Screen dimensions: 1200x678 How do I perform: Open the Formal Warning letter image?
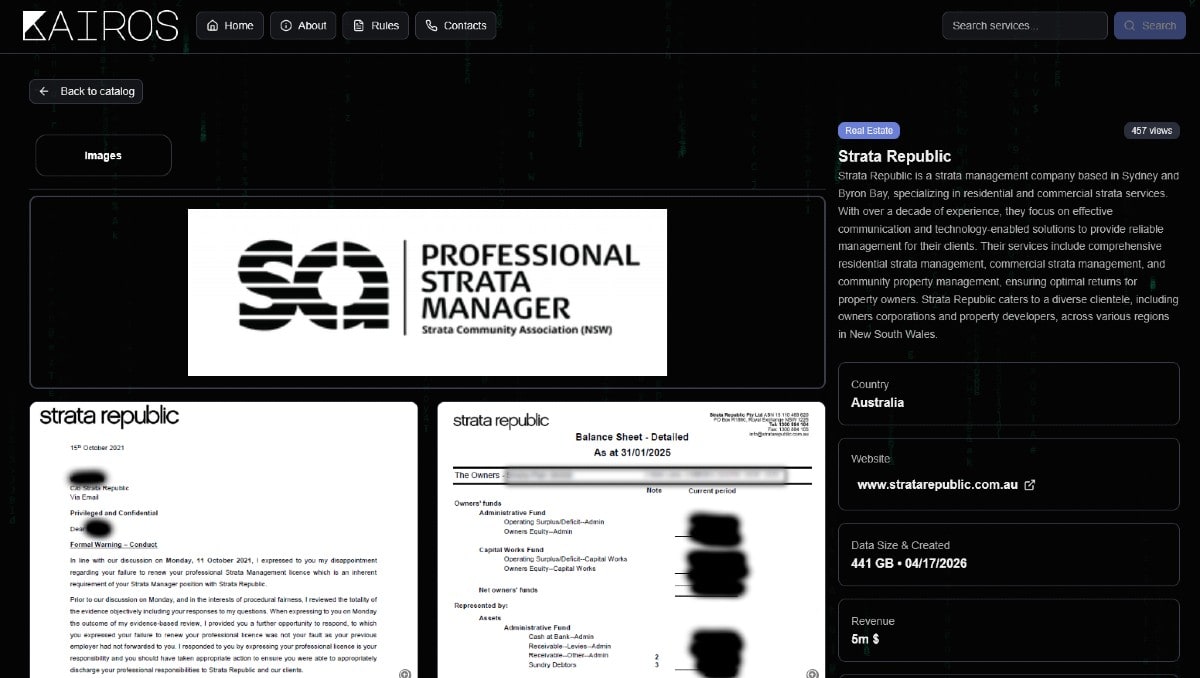(x=223, y=540)
